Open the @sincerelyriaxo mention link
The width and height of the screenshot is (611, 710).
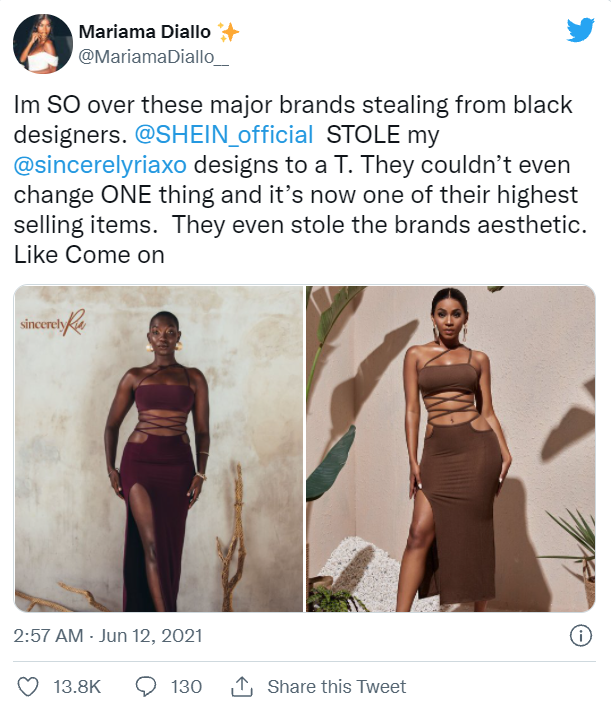(100, 165)
